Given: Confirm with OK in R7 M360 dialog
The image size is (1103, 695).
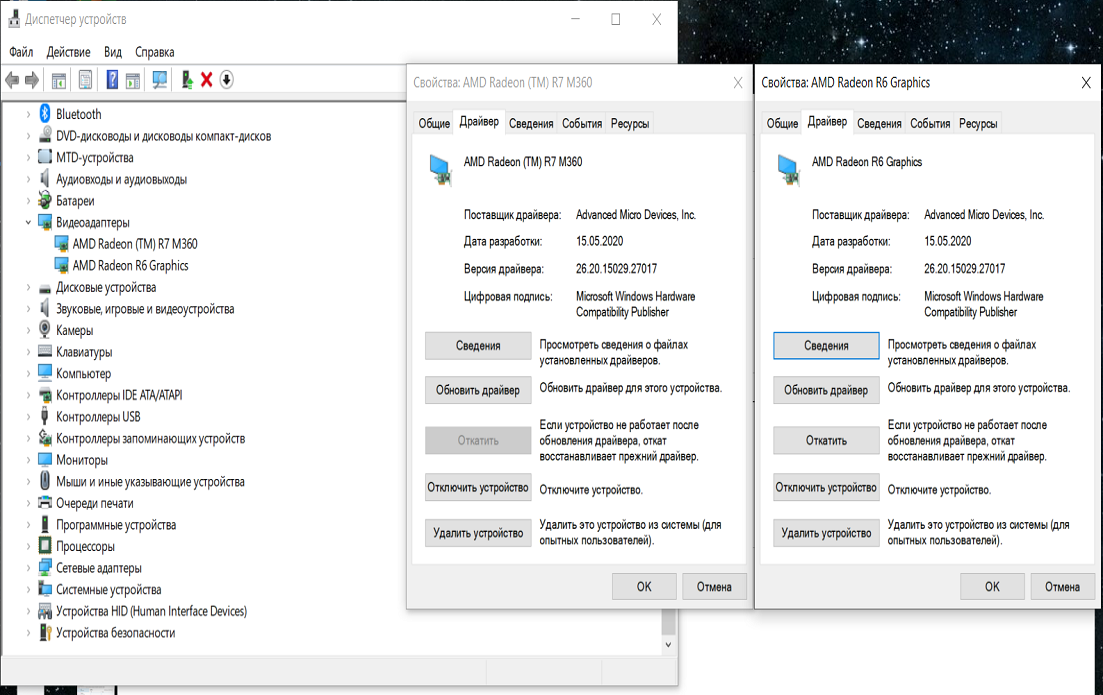Looking at the screenshot, I should click(x=644, y=587).
